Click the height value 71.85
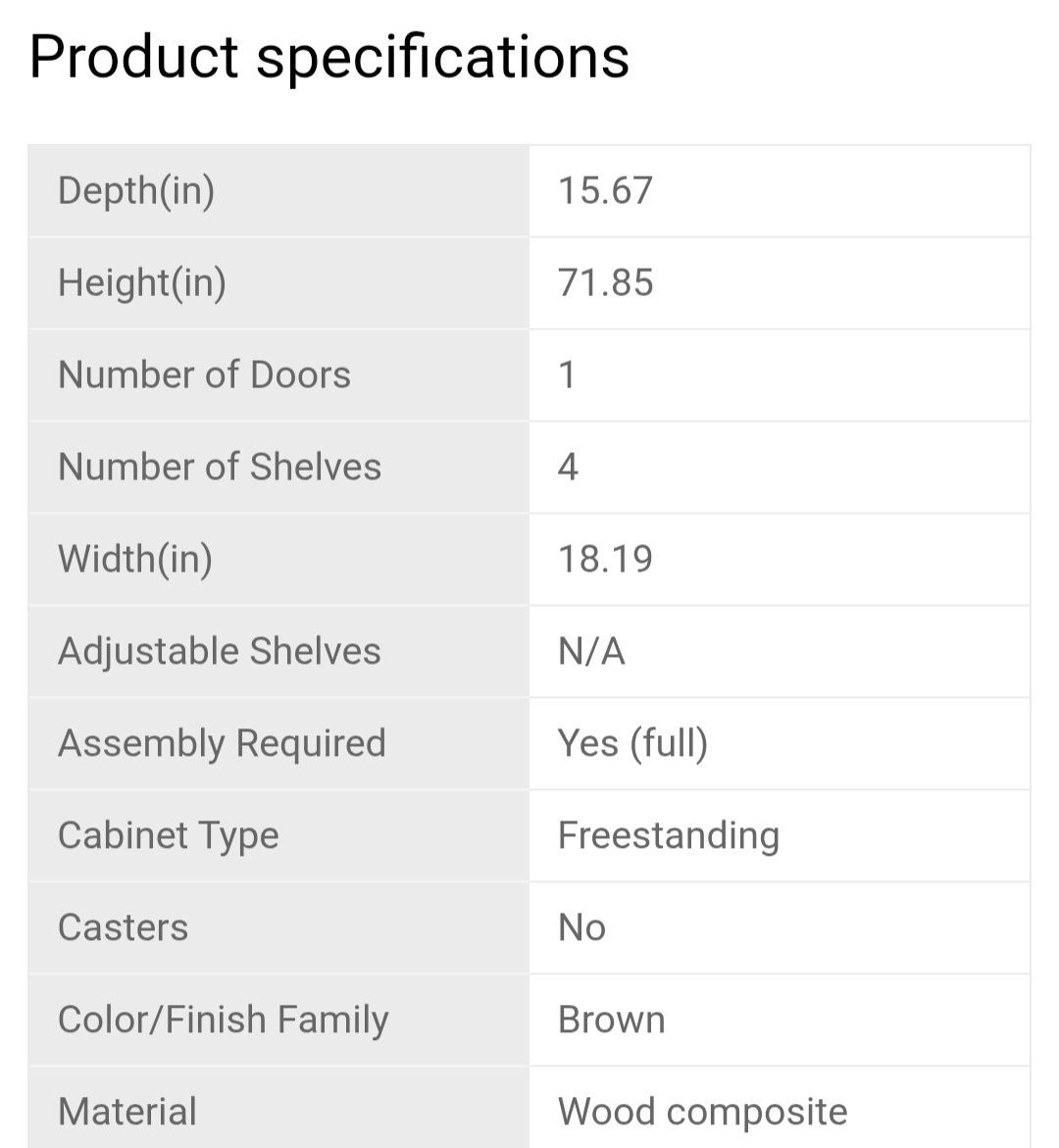The height and width of the screenshot is (1148, 1059). tap(605, 282)
